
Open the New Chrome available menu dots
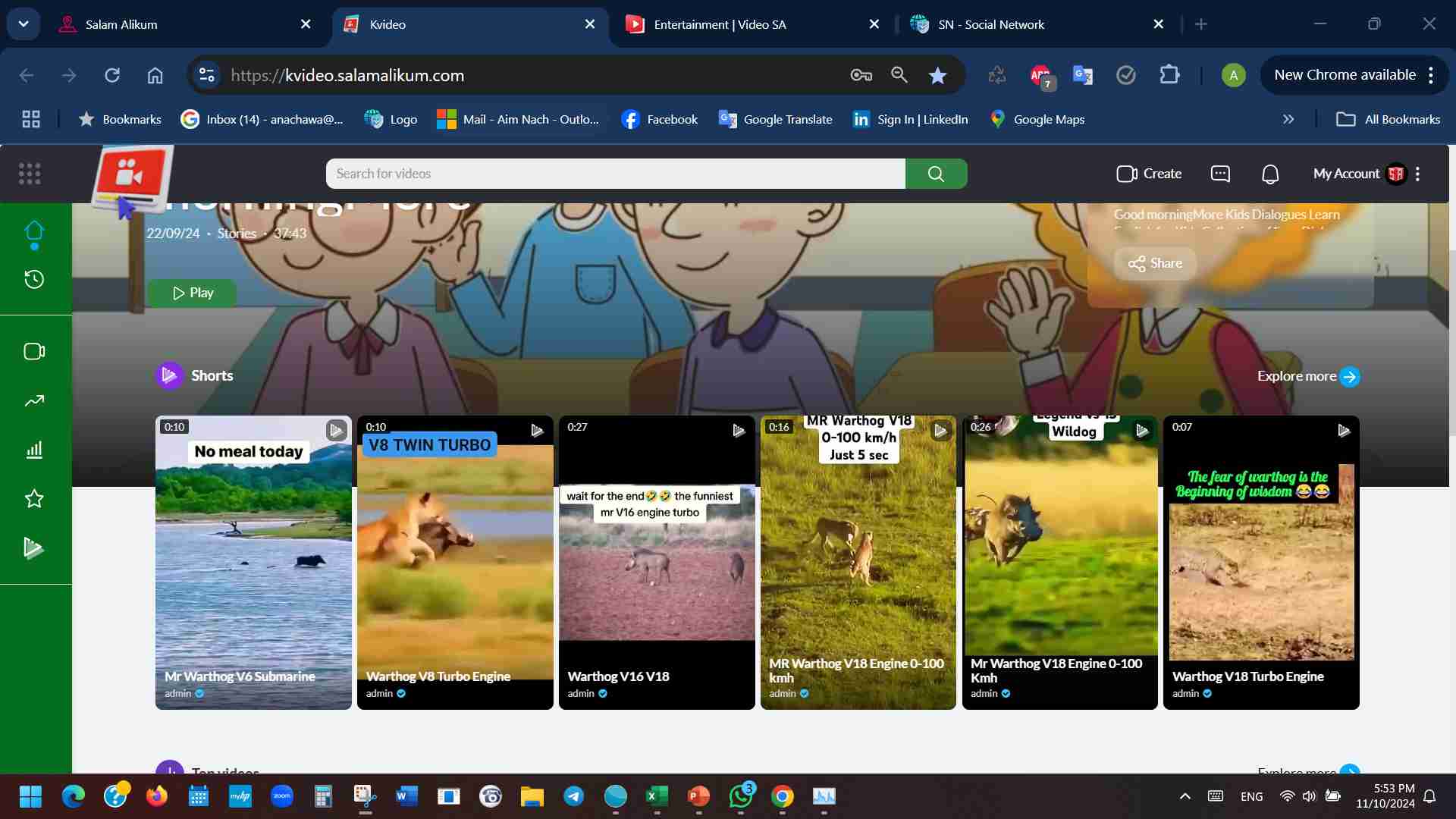coord(1431,75)
